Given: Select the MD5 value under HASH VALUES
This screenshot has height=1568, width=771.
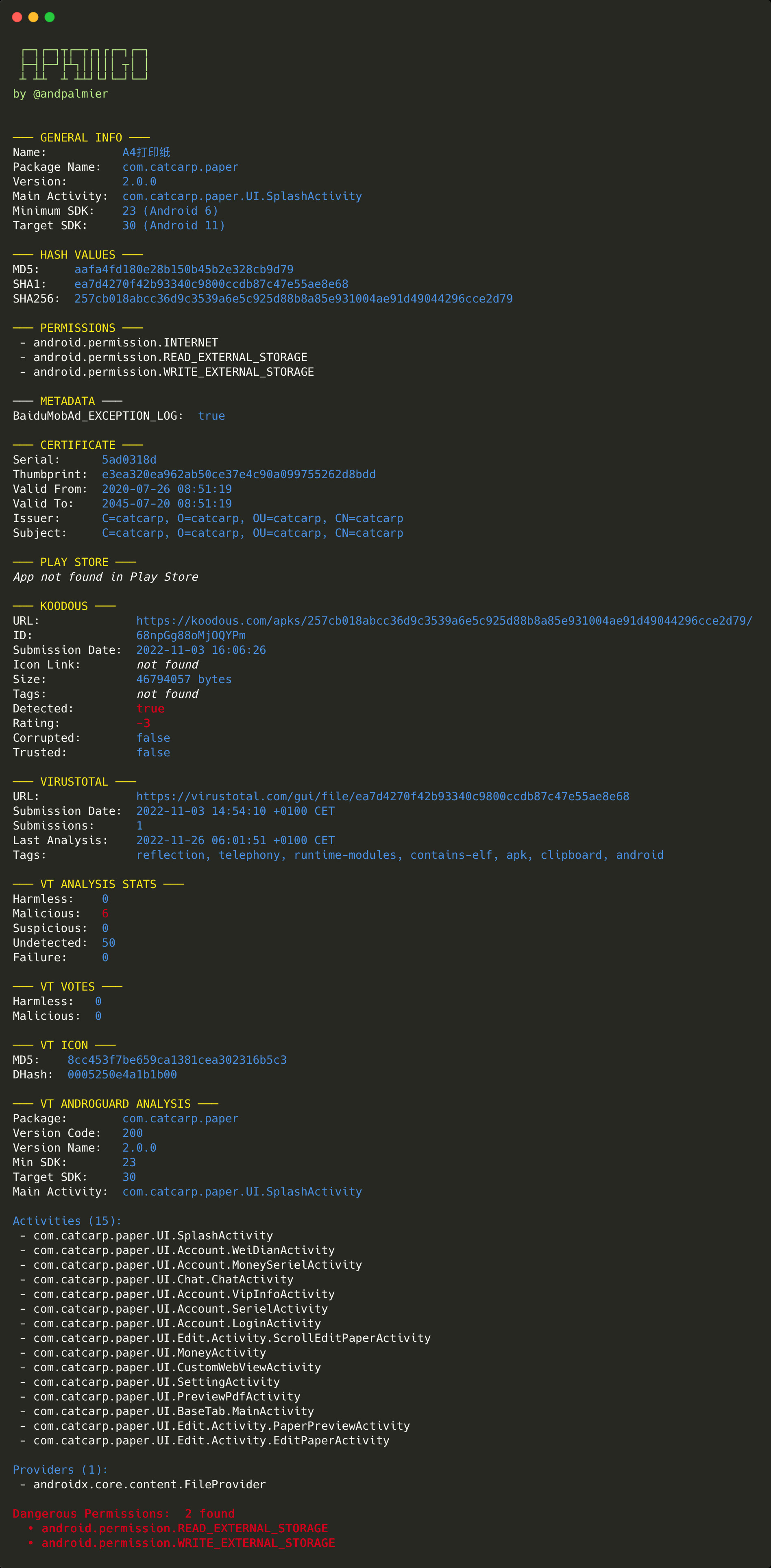Looking at the screenshot, I should click(x=183, y=270).
